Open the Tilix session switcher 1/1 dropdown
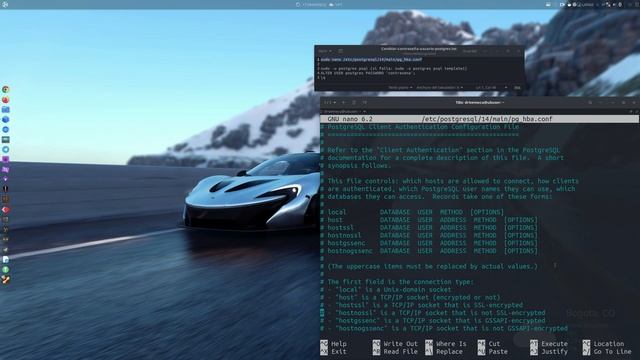 [330, 102]
